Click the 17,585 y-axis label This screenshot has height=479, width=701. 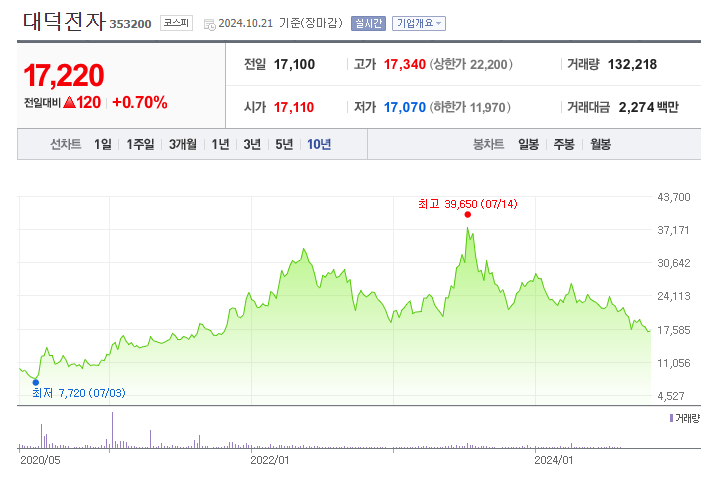[674, 330]
